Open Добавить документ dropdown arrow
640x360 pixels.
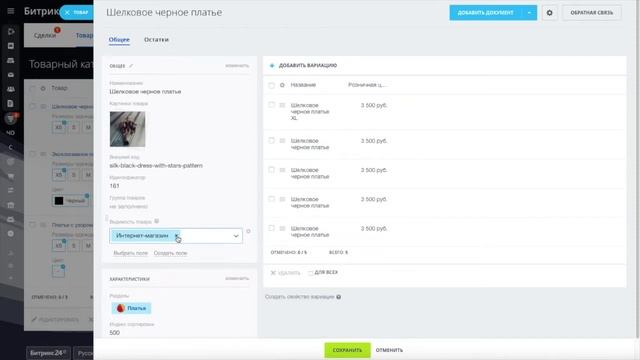[x=529, y=13]
